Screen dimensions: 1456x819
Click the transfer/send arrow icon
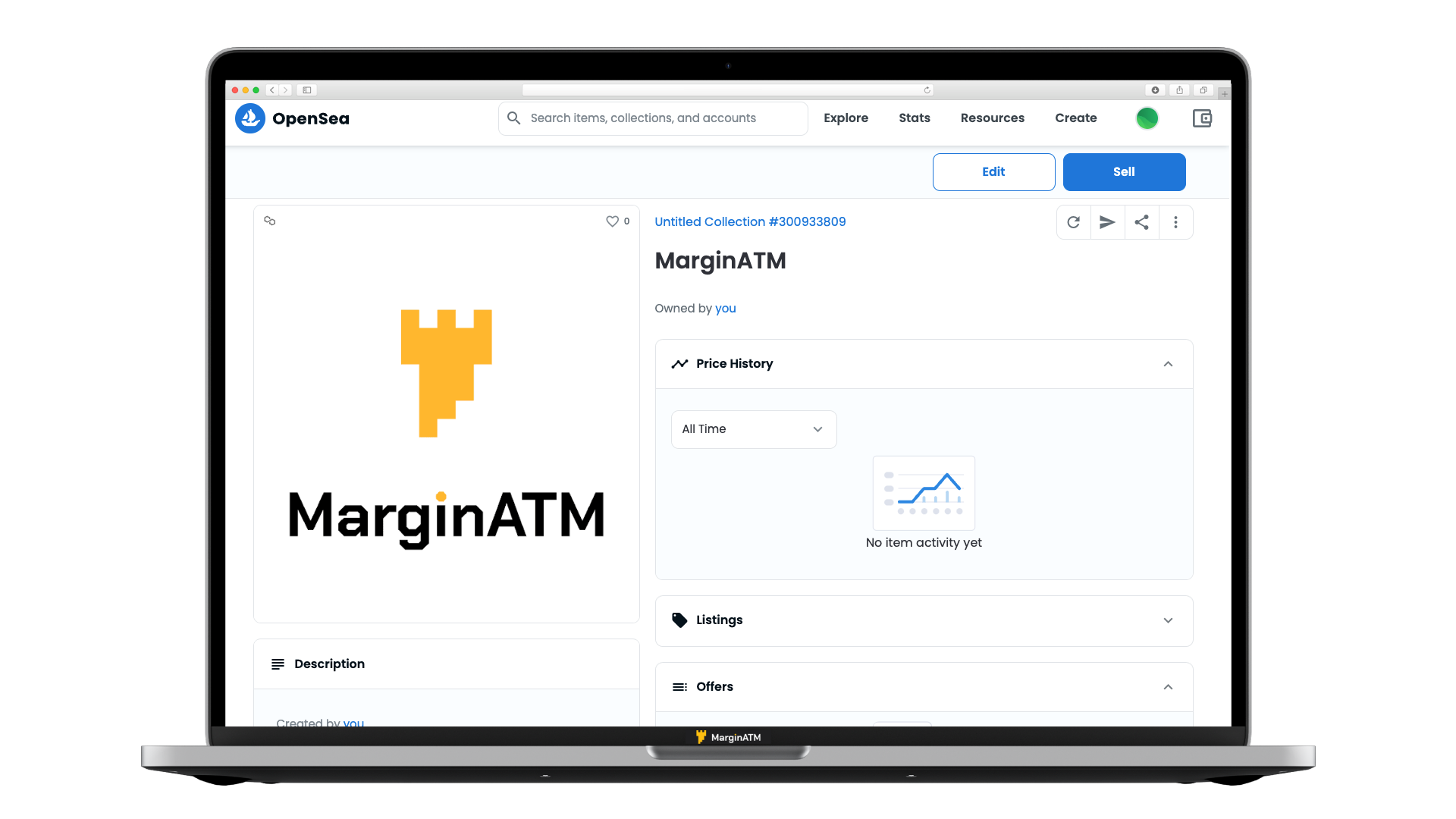(x=1107, y=222)
